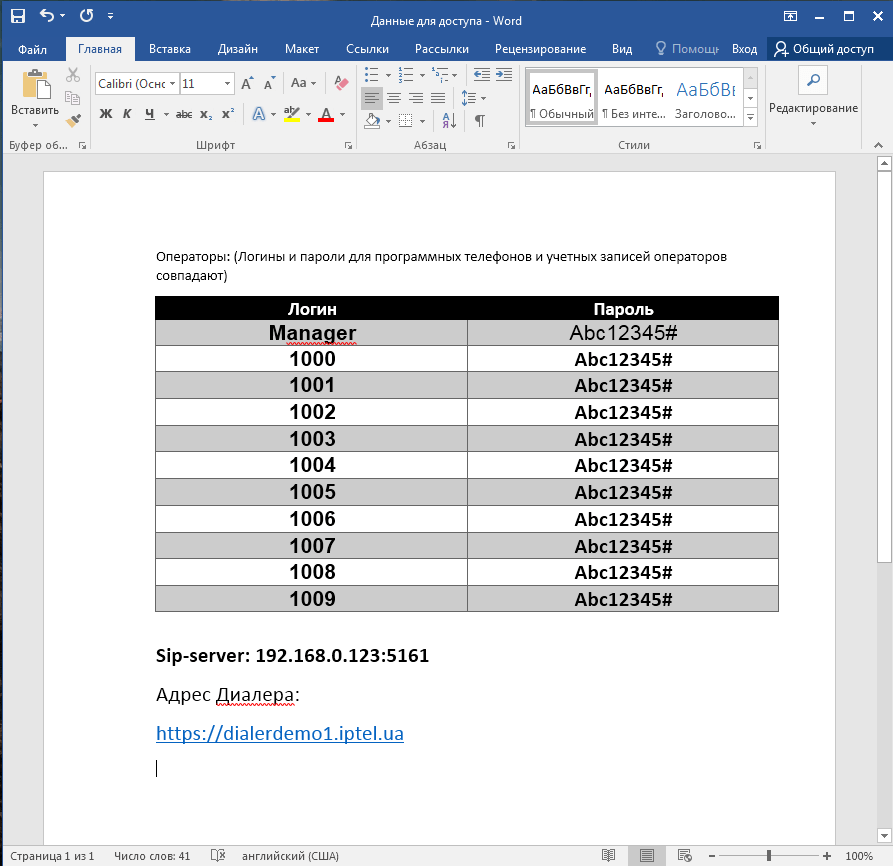
Task: Open the Шрифт dialog launcher
Action: [x=348, y=146]
